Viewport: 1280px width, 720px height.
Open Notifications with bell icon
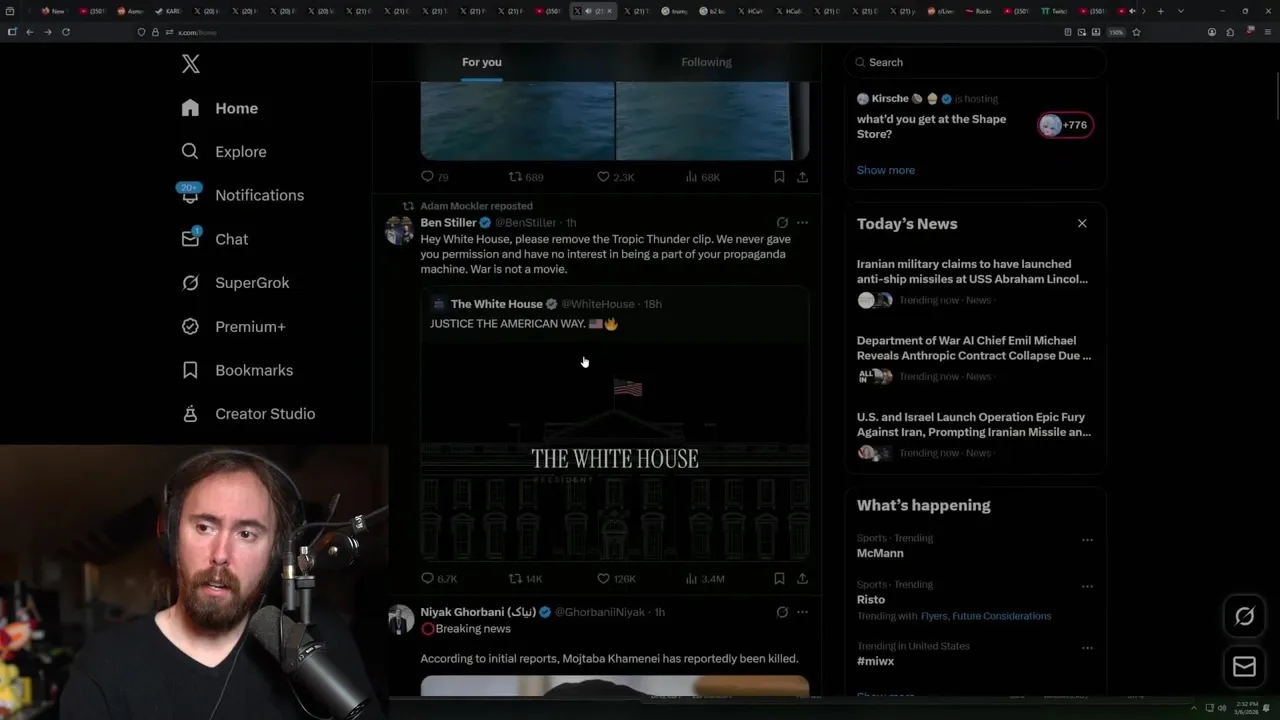241,195
